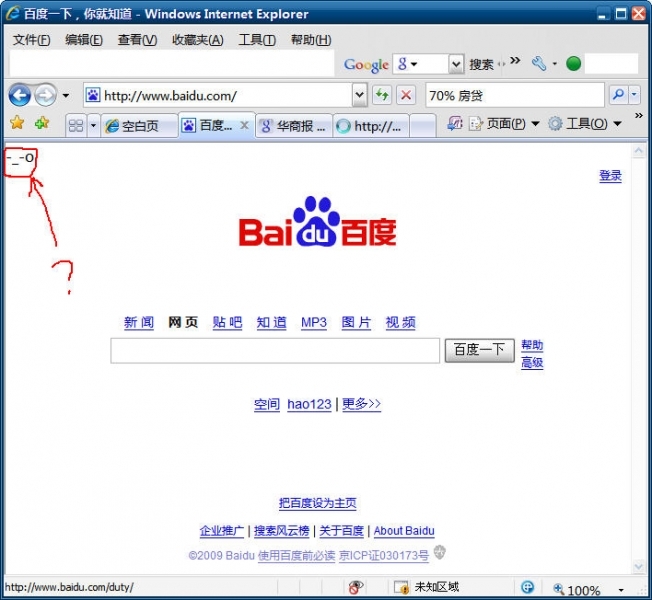Expand the address bar history dropdown

[359, 95]
